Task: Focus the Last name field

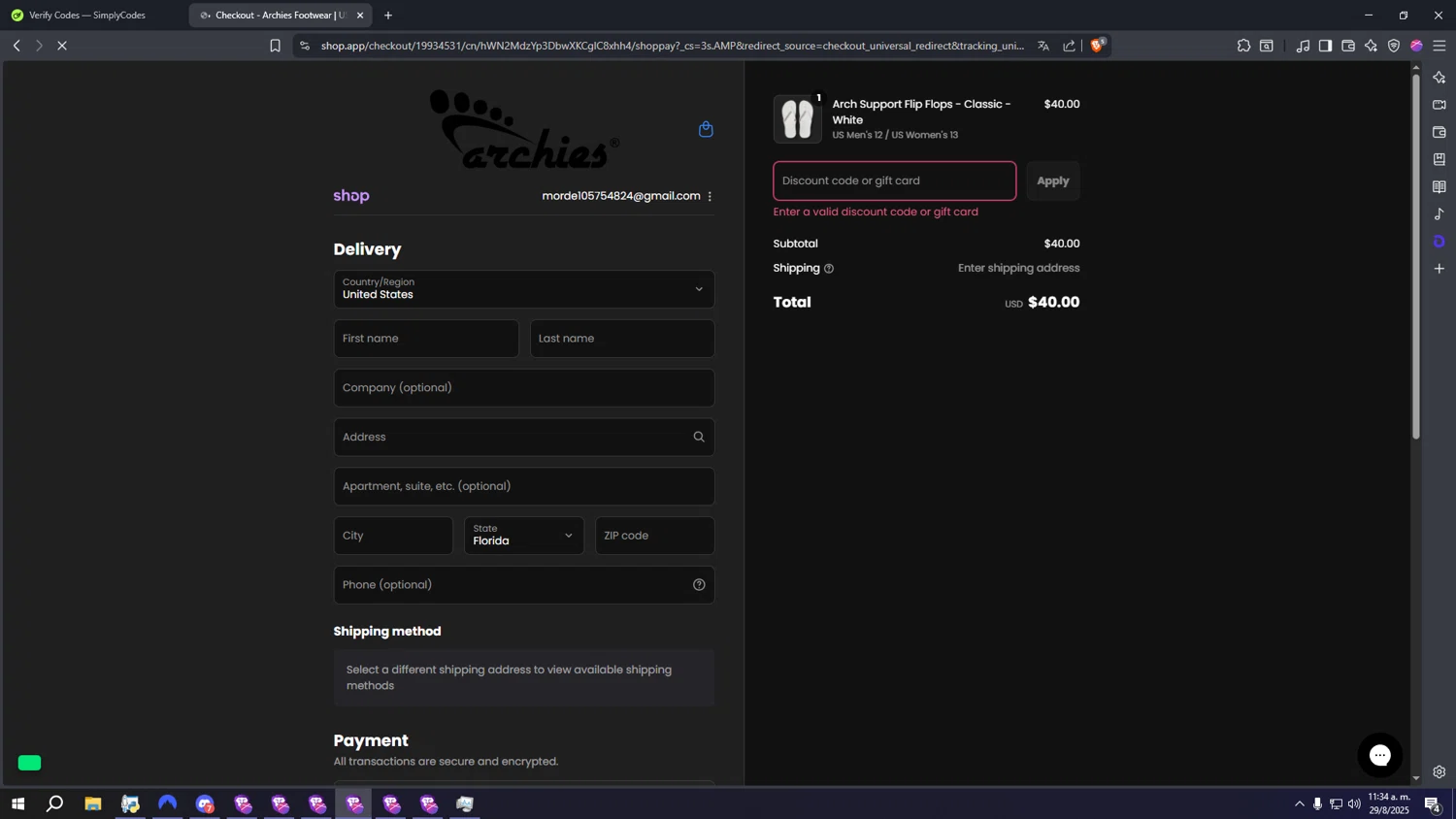Action: tap(622, 339)
